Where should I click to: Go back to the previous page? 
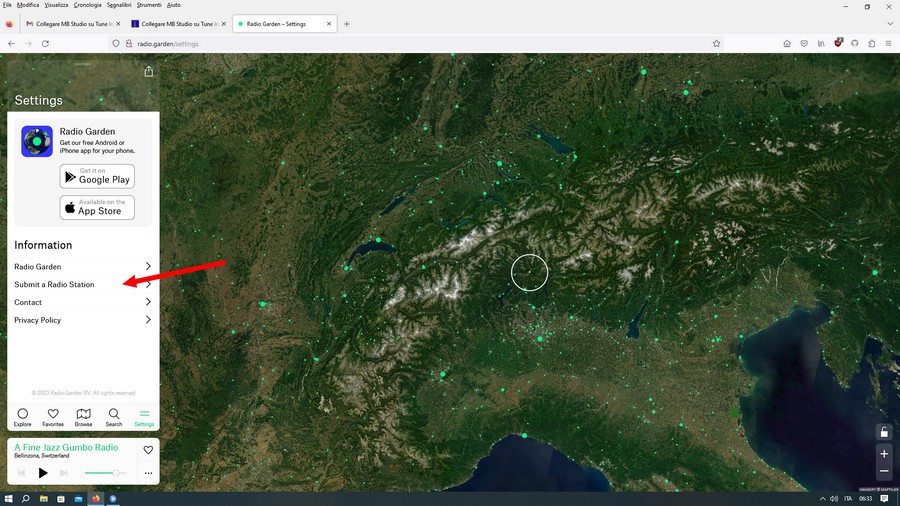(11, 44)
